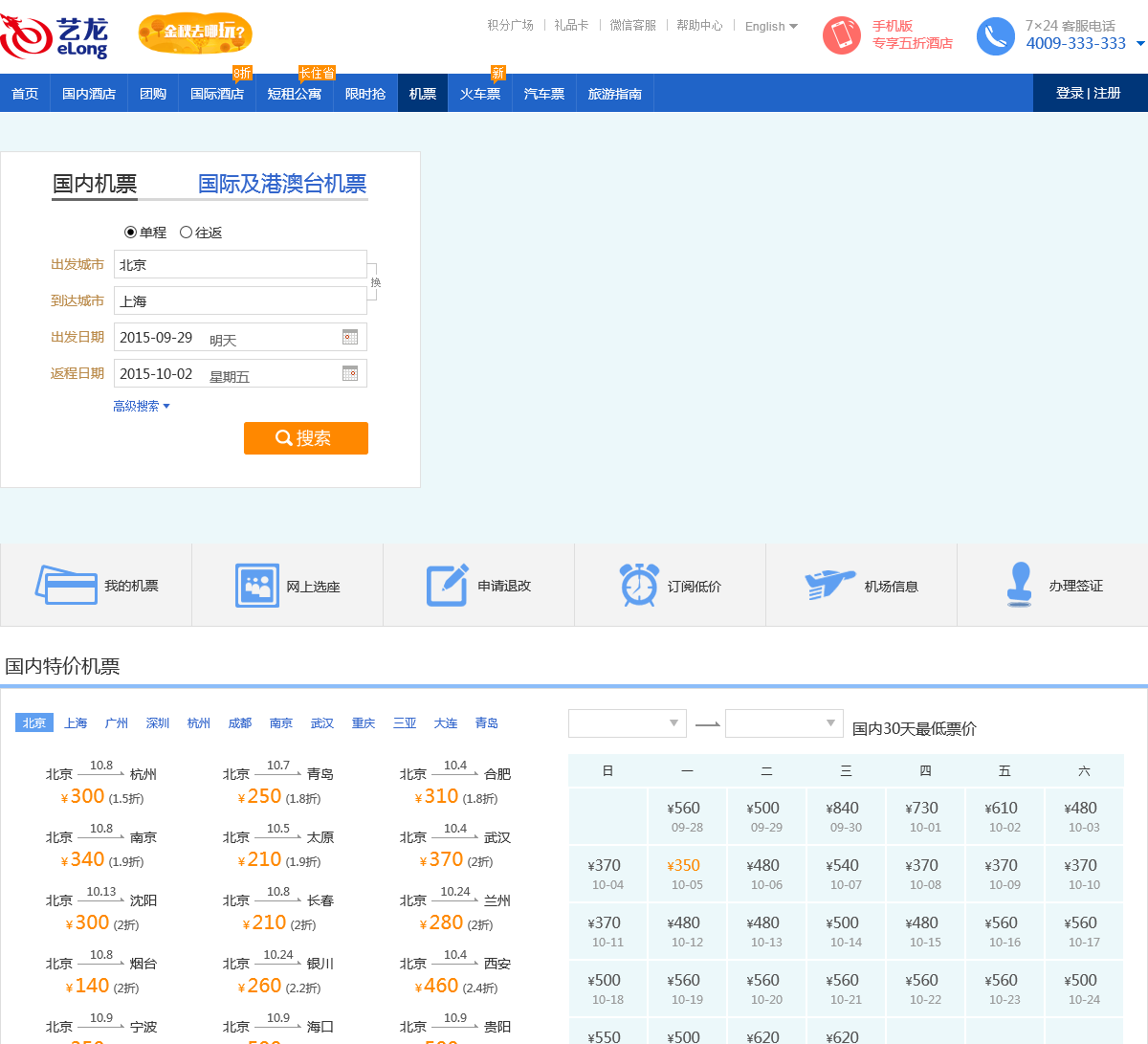The width and height of the screenshot is (1148, 1044).
Task: Open 微信客服 link
Action: [633, 26]
